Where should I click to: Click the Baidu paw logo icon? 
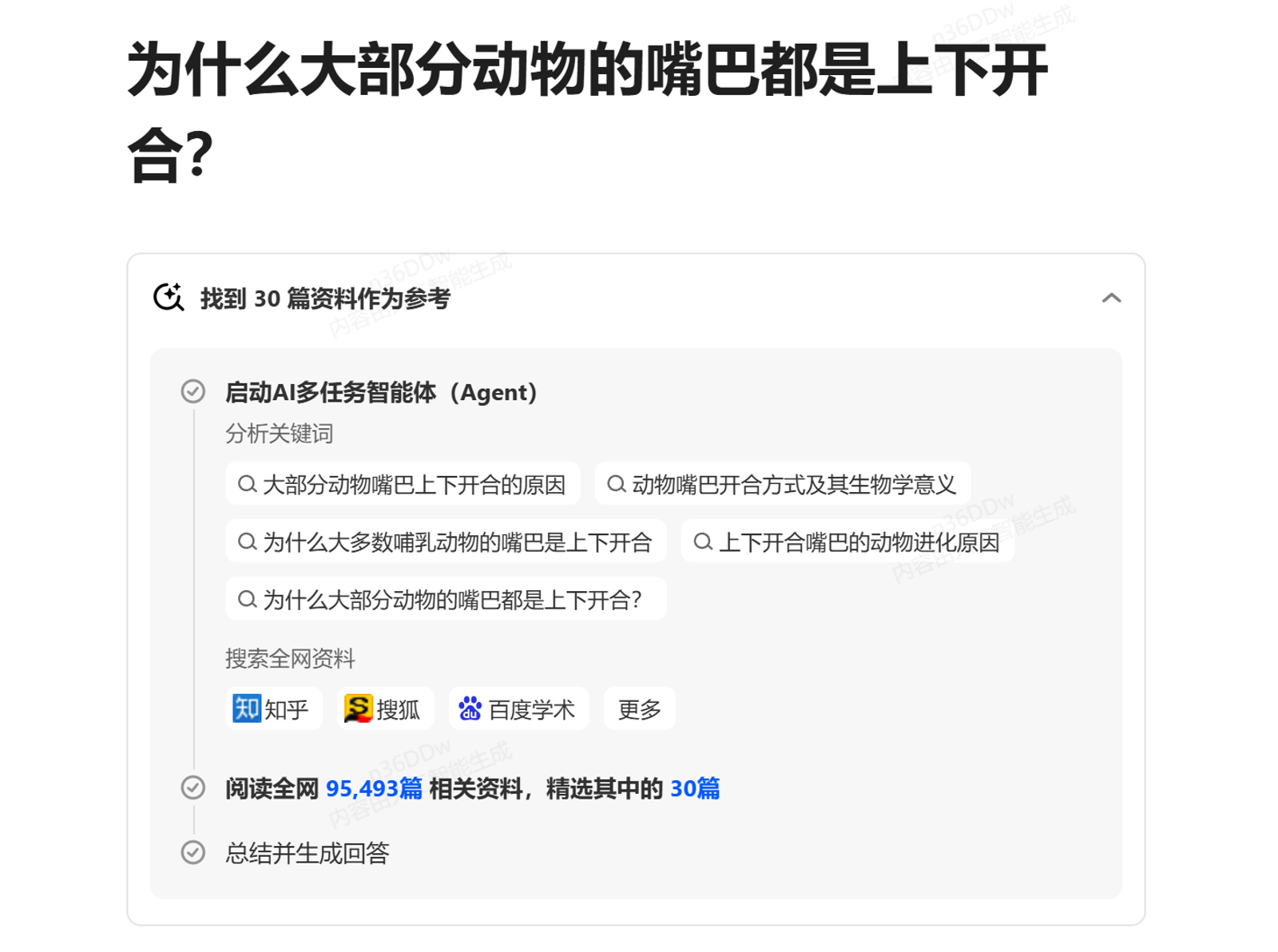(470, 708)
